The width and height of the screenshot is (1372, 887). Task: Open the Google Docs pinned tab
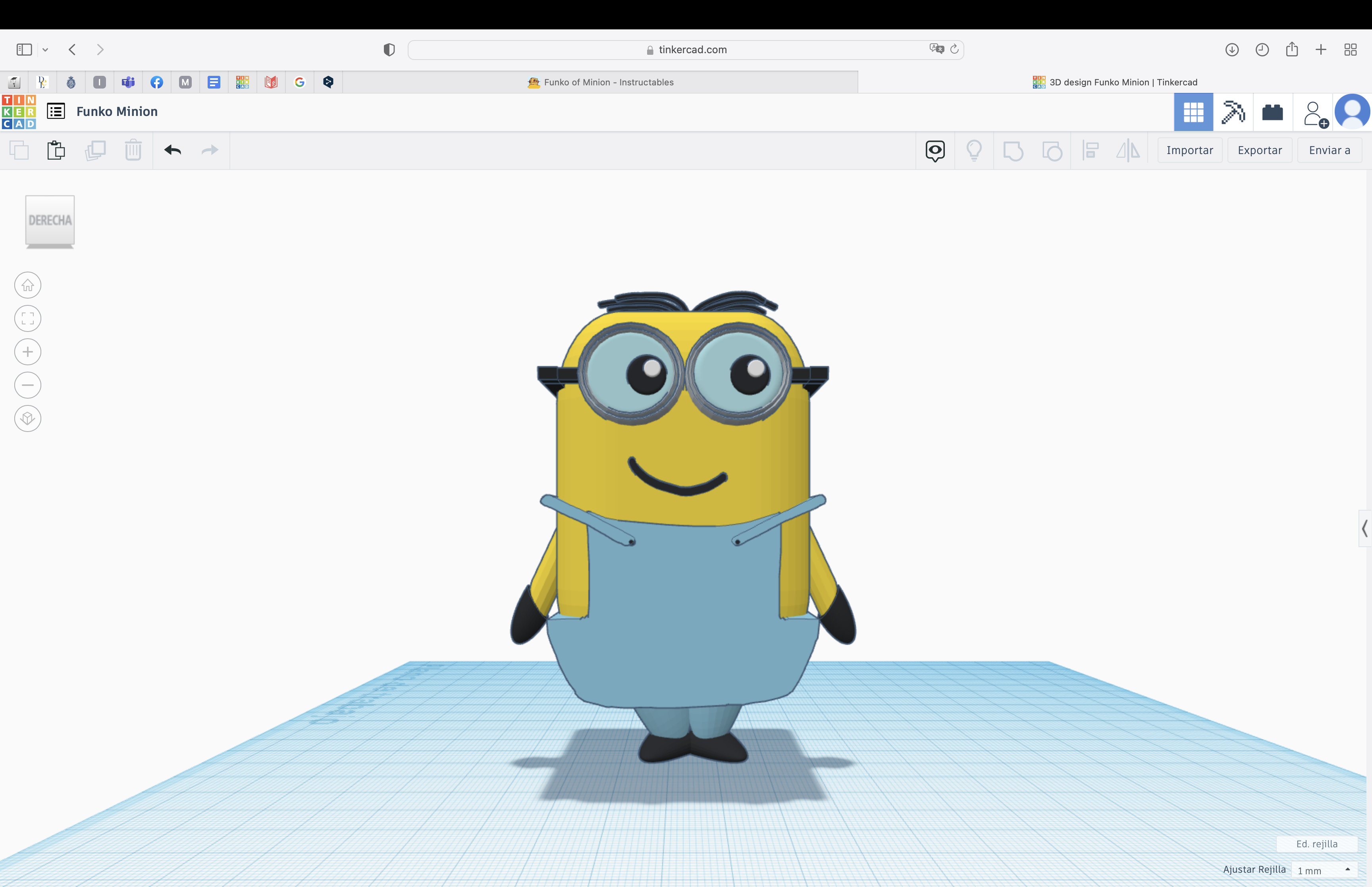214,82
